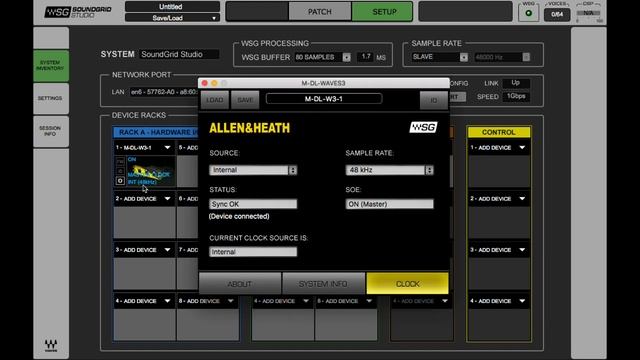Open the CLOCK tab in device dialog

point(407,283)
